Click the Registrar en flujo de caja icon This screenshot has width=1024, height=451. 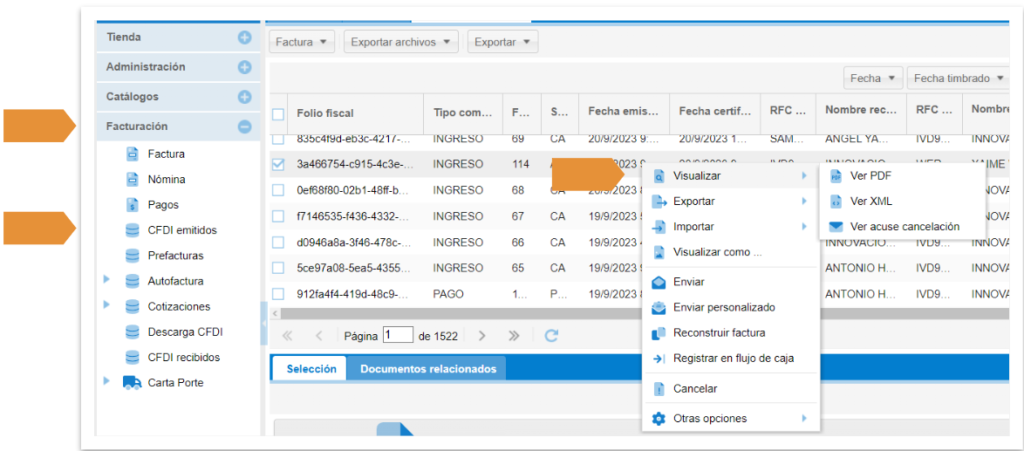(659, 358)
